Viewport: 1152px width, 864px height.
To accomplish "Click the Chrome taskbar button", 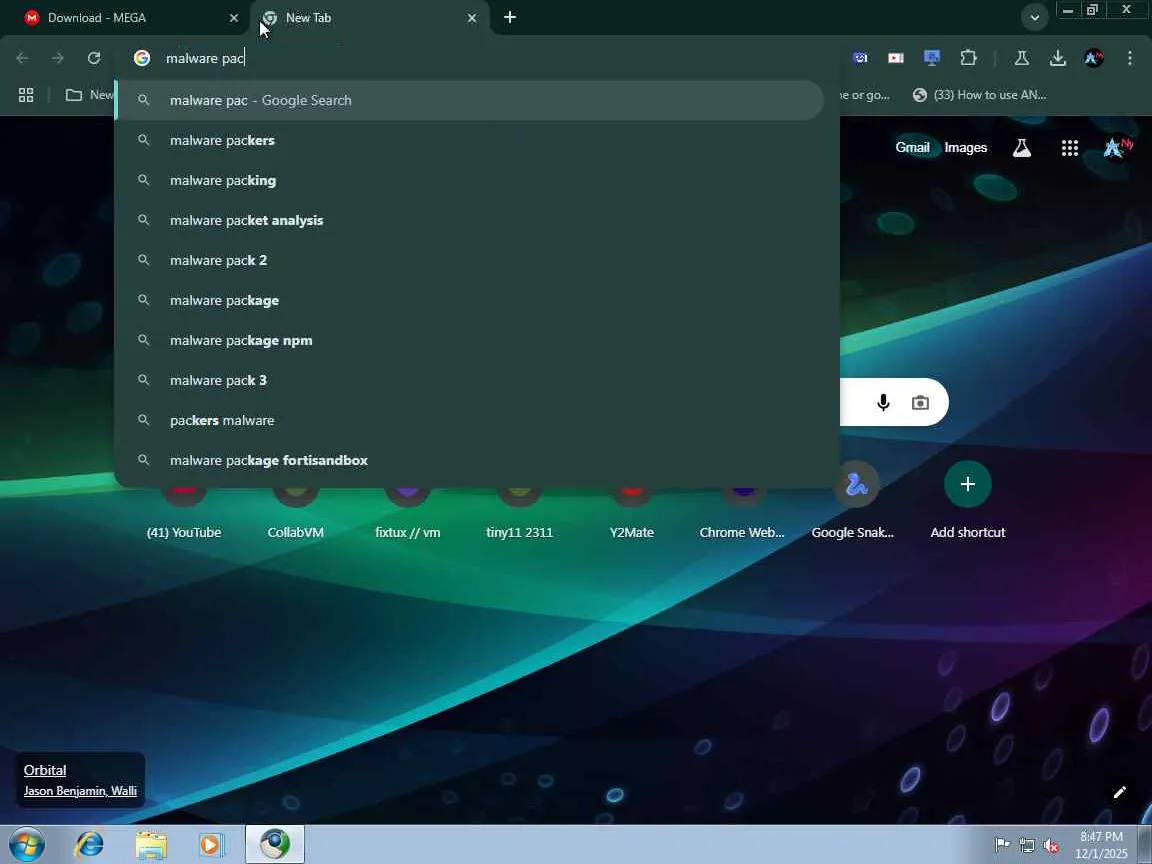I will [x=275, y=844].
